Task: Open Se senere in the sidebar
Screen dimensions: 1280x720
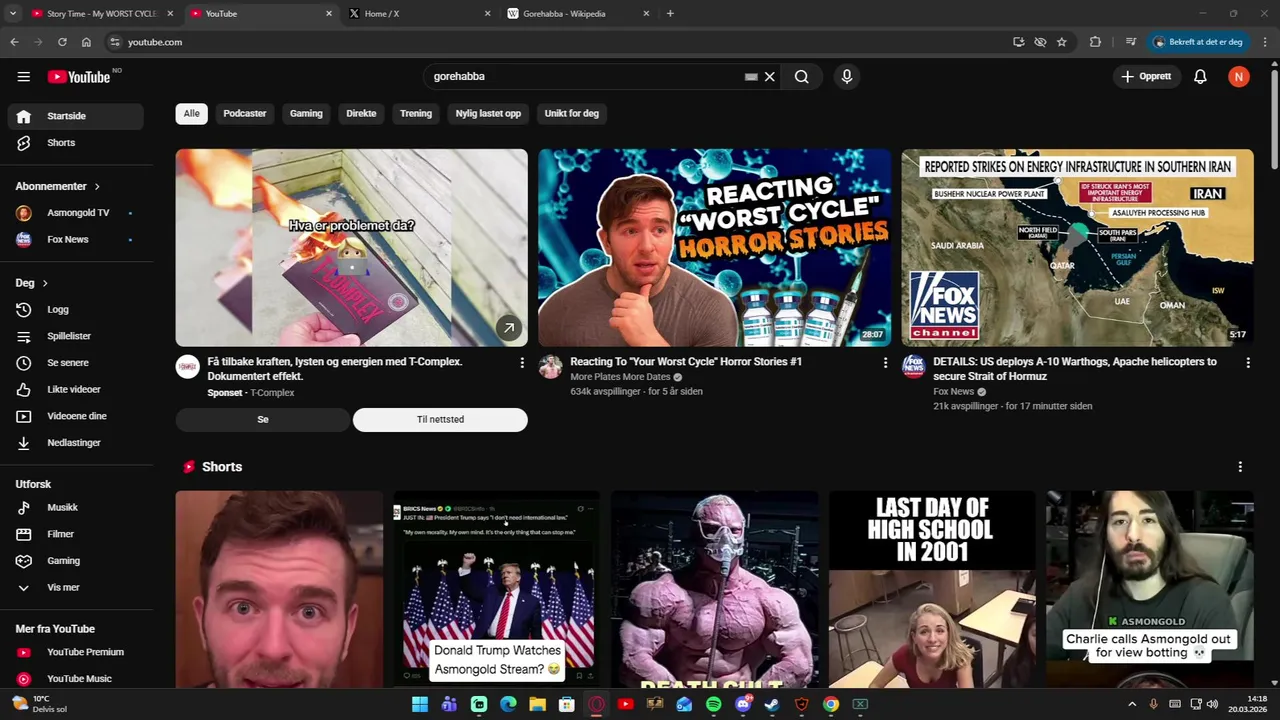Action: (x=76, y=363)
